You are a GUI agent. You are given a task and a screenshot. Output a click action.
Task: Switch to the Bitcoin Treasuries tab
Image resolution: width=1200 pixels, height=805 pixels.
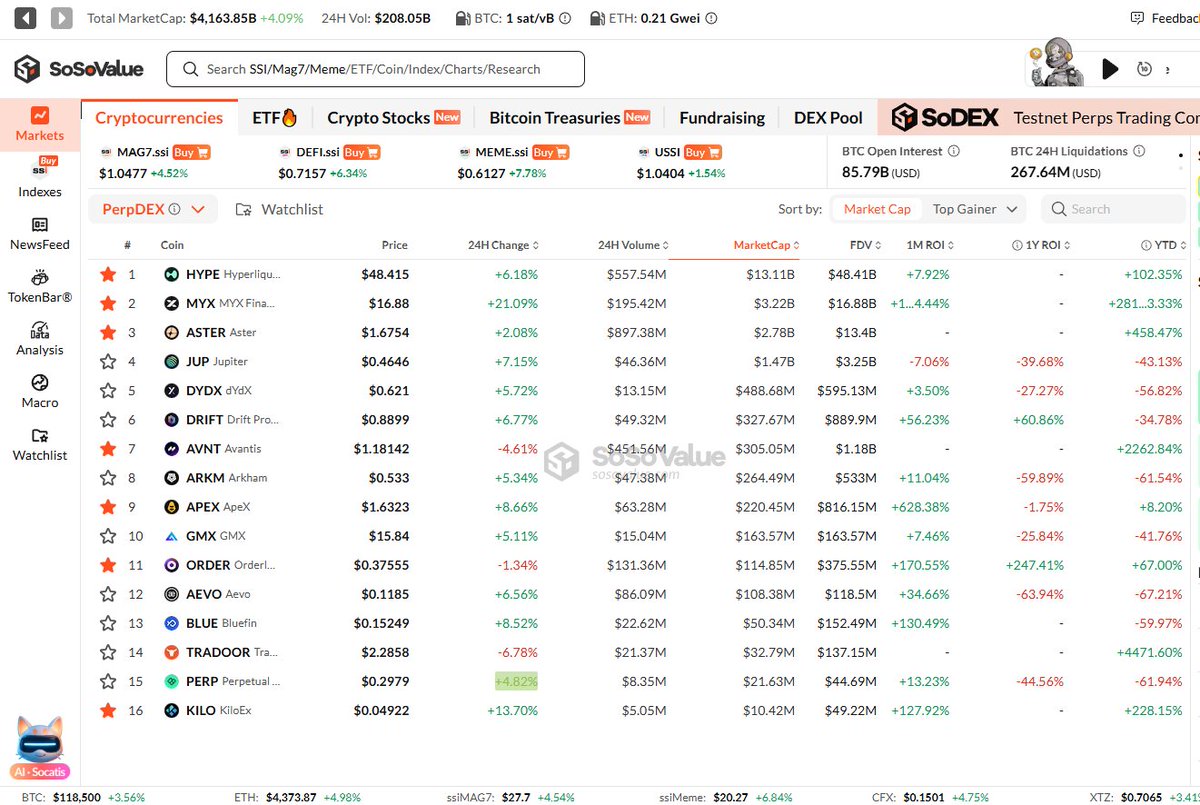coord(569,117)
